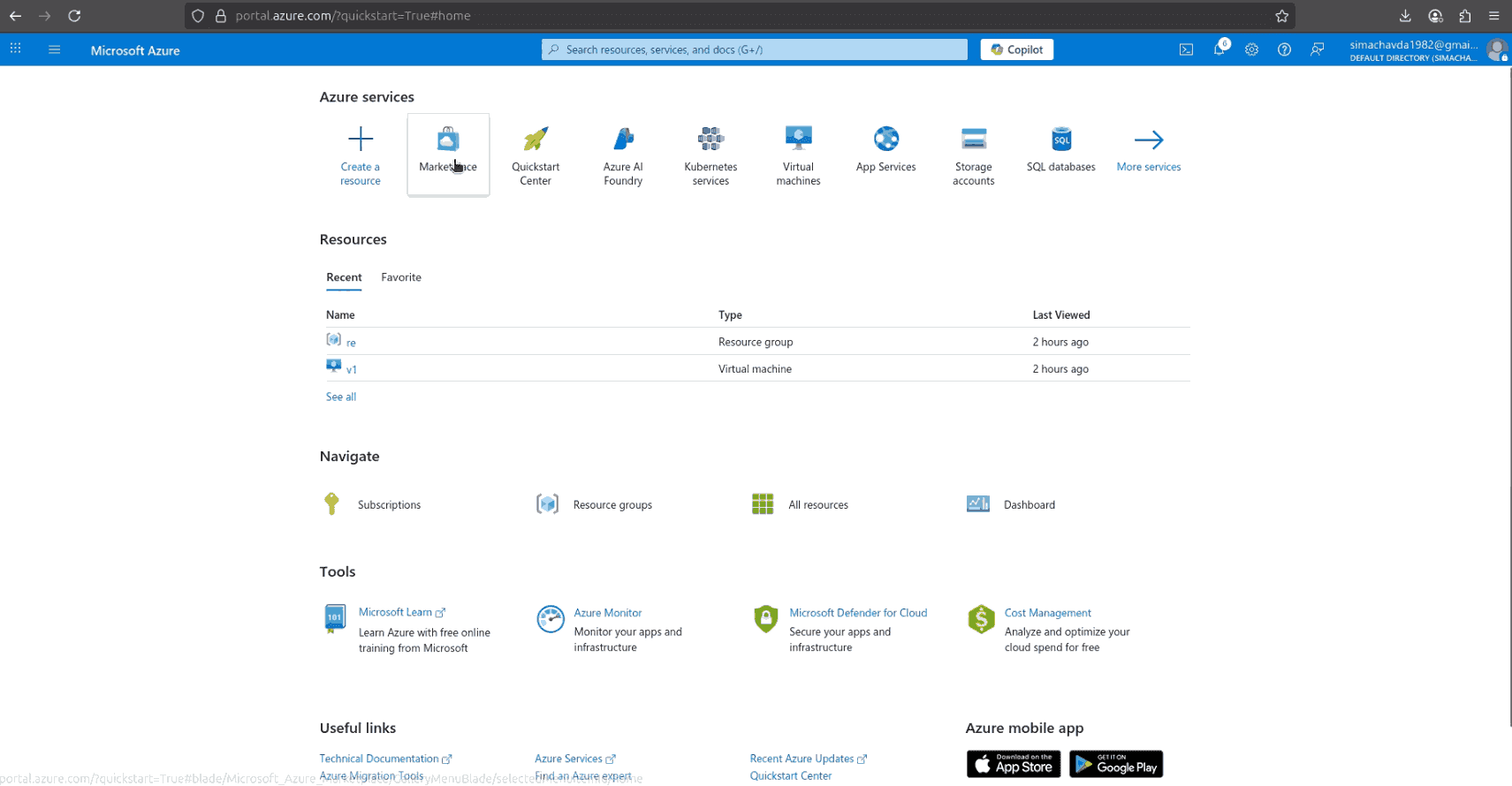Open Quickstart Center useful link
Image resolution: width=1512 pixels, height=786 pixels.
click(791, 775)
